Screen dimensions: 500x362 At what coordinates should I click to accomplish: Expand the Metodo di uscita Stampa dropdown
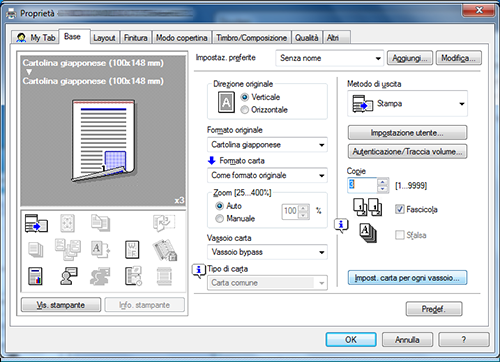click(x=407, y=104)
